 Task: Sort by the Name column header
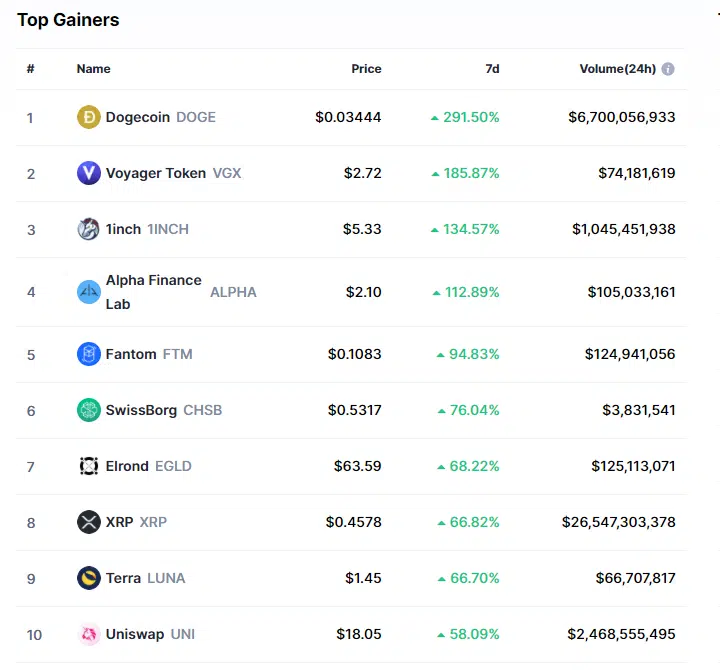[x=93, y=69]
